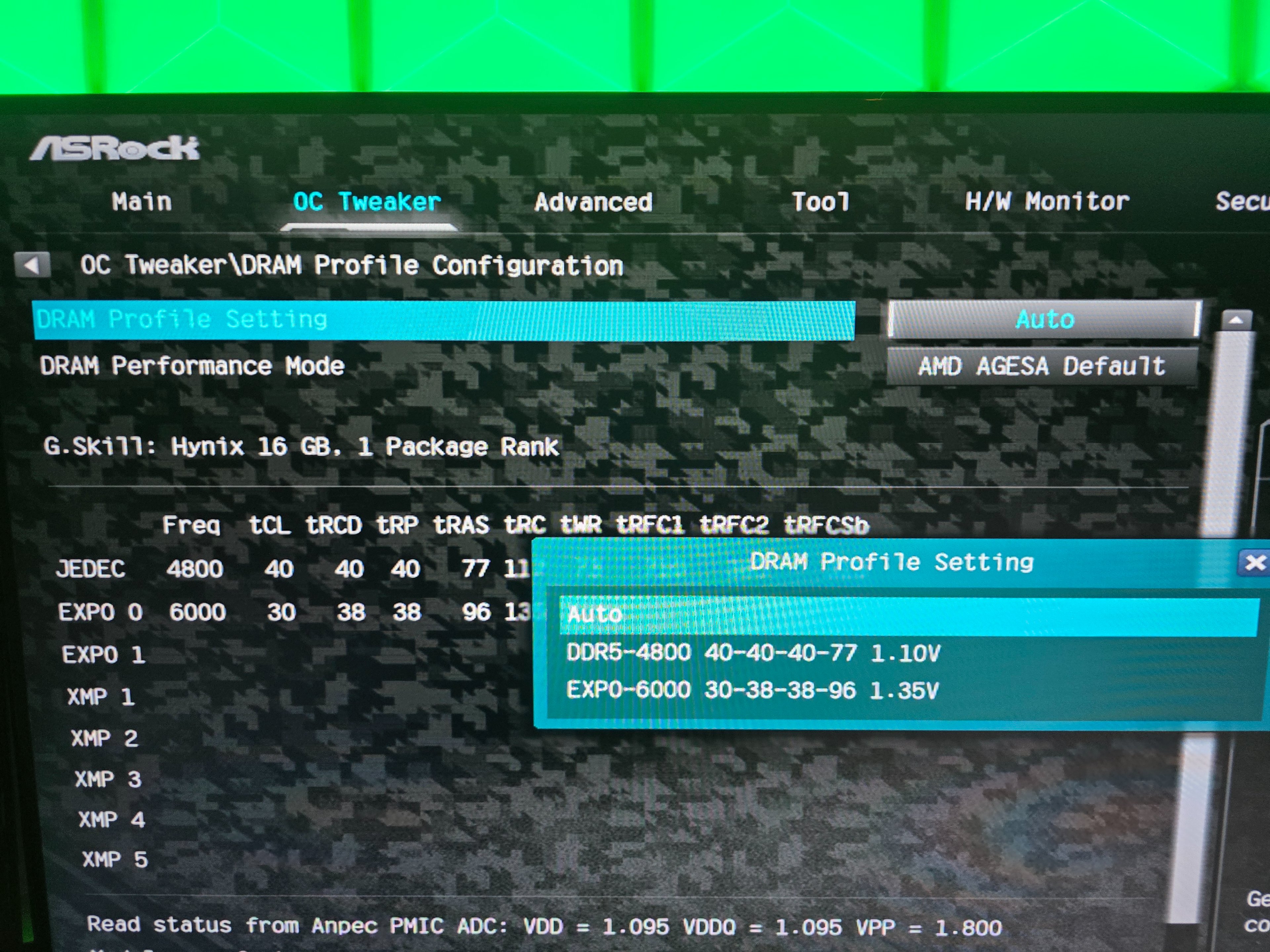Screen dimensions: 1270x952
Task: Click the AMD AGESA Default value button
Action: (x=1041, y=366)
